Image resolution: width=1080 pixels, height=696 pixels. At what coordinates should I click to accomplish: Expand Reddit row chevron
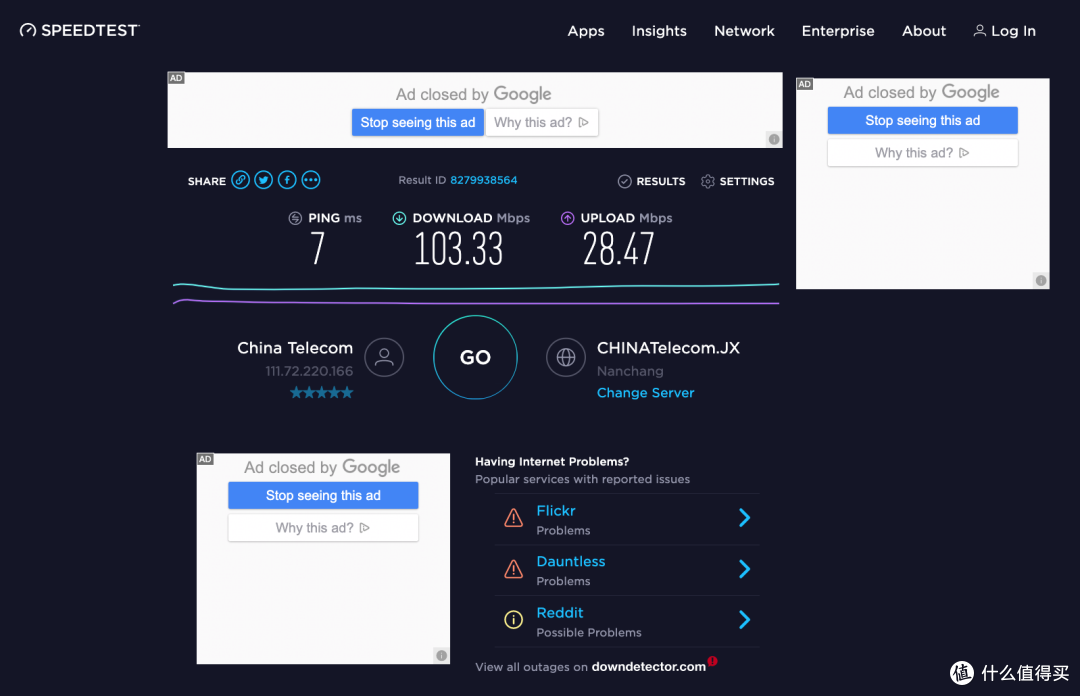coord(745,620)
